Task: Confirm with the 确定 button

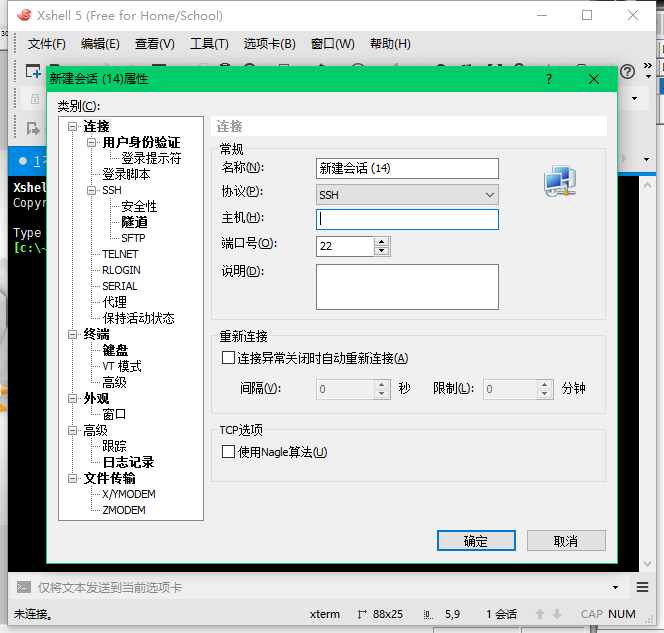Action: click(x=476, y=541)
